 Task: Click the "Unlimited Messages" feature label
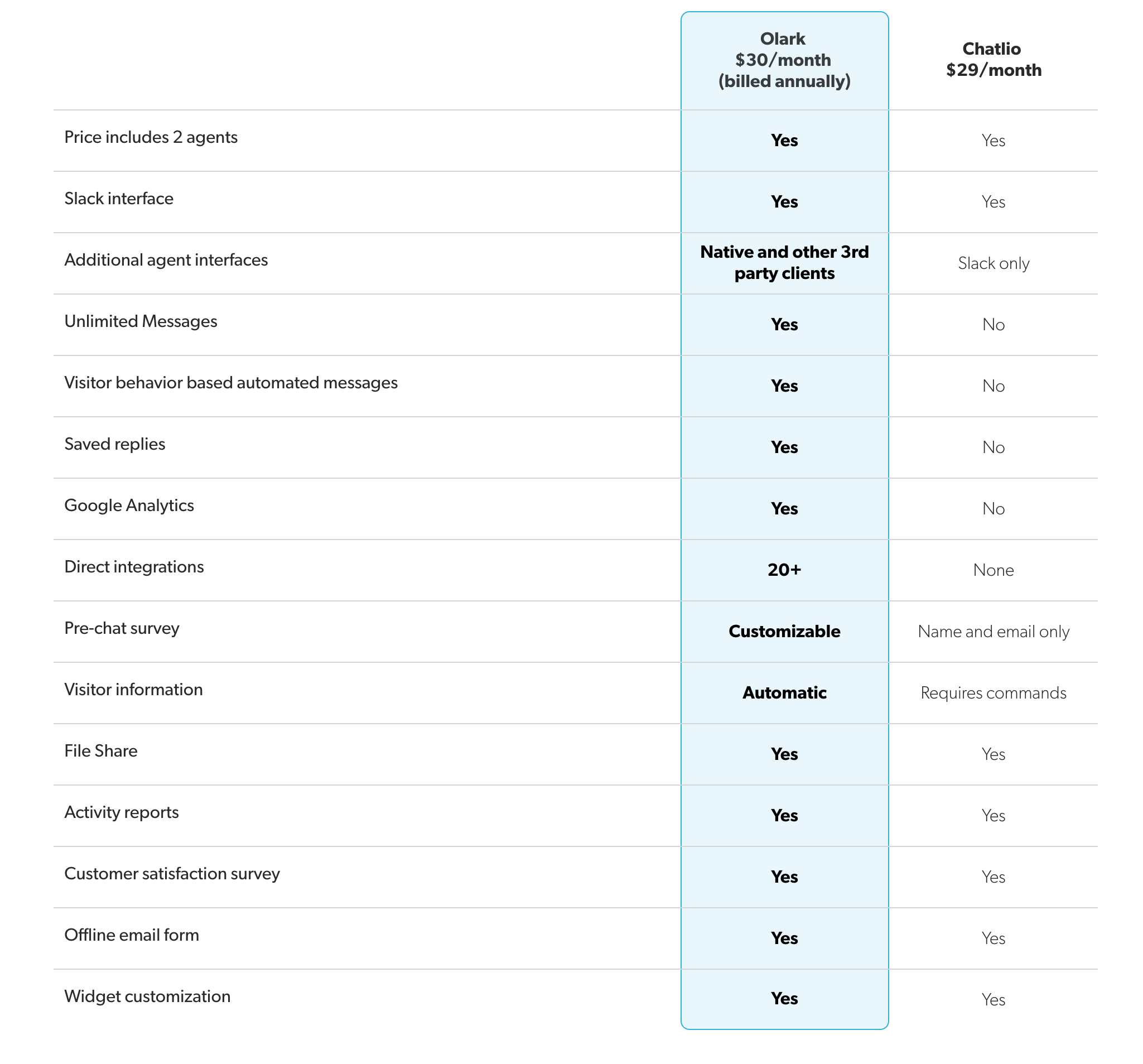point(141,321)
